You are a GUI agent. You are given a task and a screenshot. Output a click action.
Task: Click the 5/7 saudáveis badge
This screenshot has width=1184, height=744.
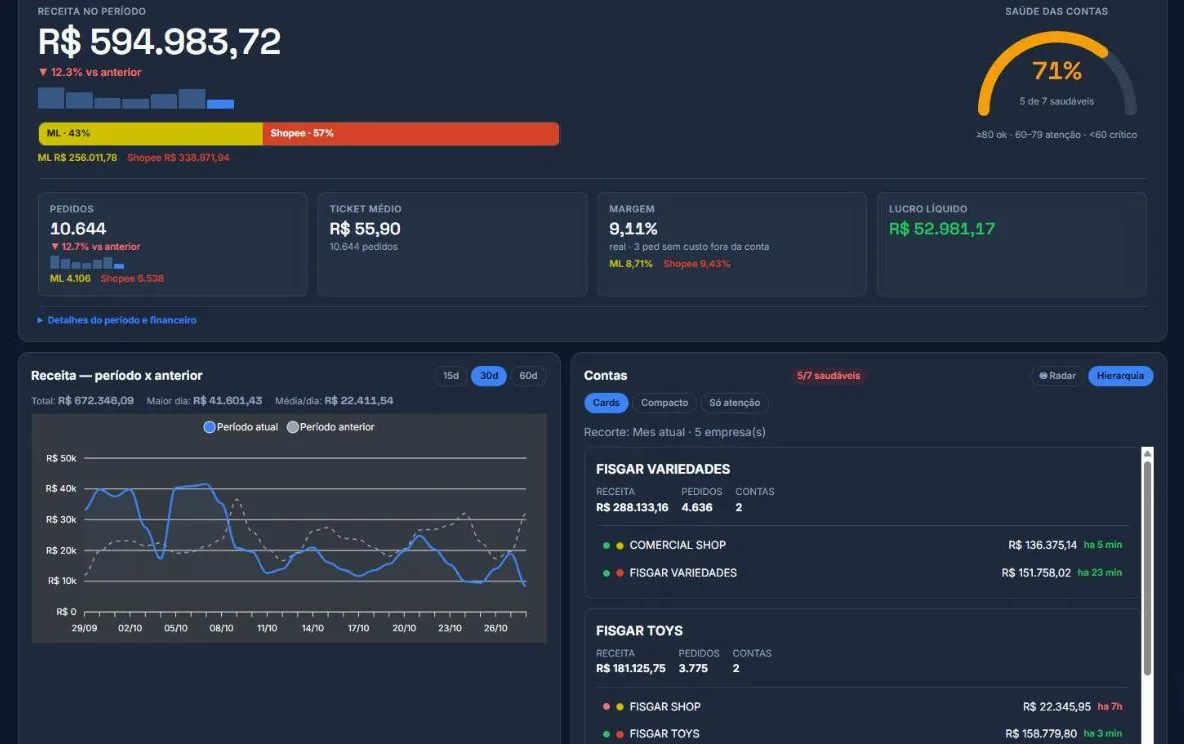[828, 375]
